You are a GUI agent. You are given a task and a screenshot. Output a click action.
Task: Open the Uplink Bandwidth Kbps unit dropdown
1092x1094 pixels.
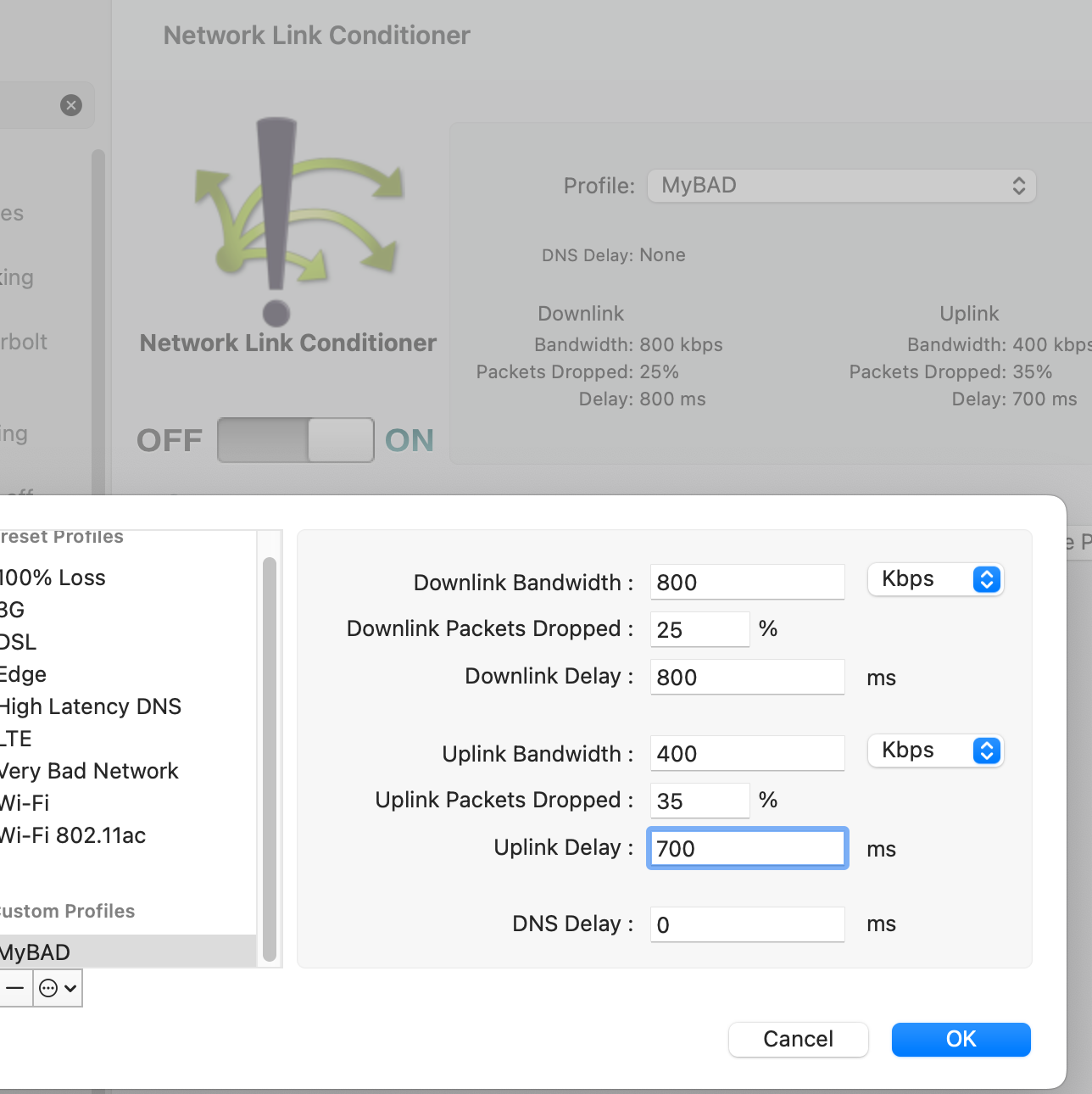click(935, 751)
